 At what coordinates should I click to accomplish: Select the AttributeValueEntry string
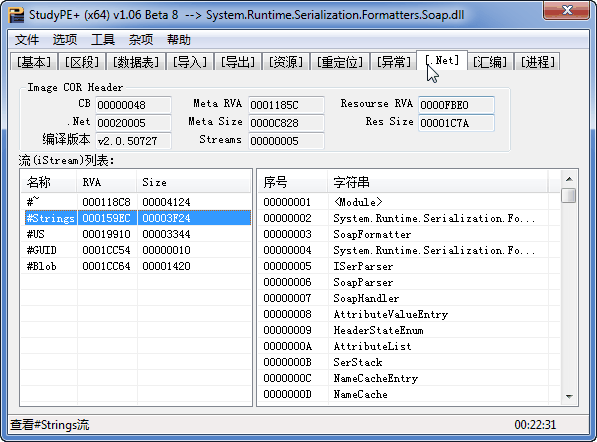point(409,314)
